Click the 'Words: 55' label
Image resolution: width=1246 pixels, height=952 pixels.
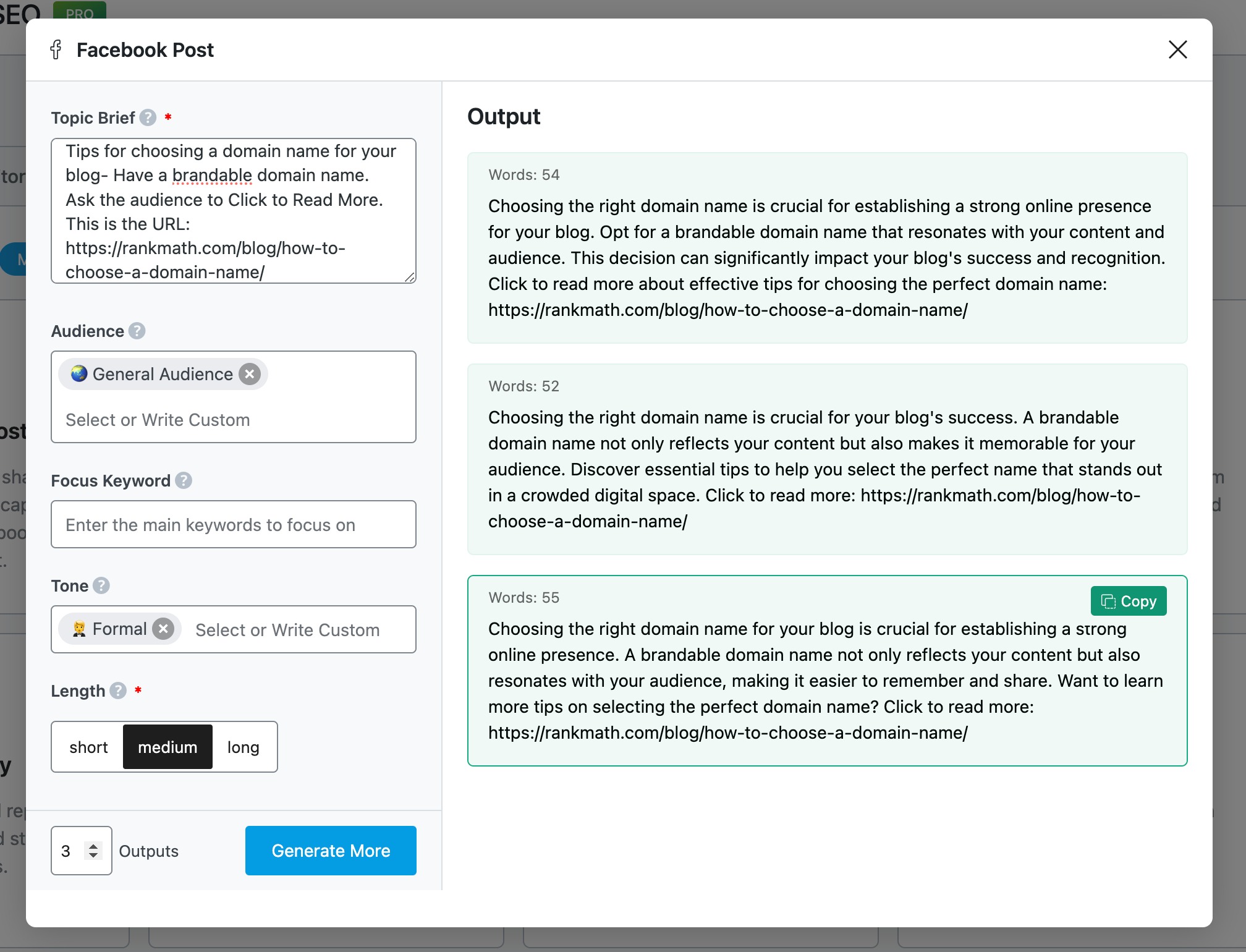(x=524, y=598)
